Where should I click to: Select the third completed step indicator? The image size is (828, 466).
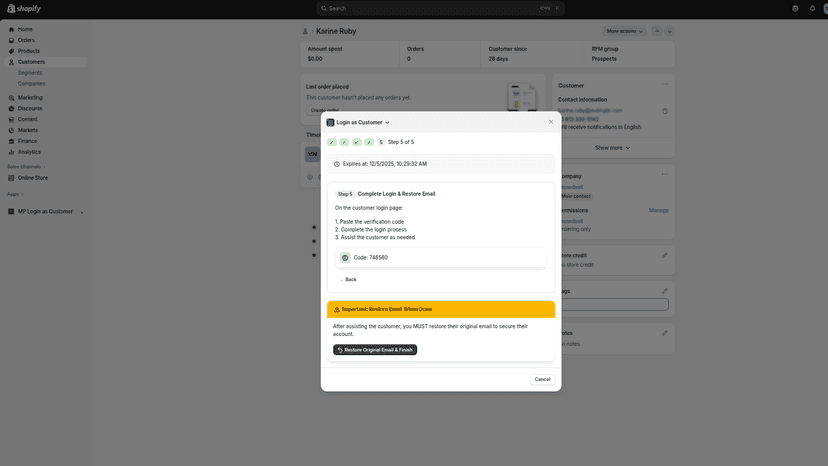pos(356,142)
